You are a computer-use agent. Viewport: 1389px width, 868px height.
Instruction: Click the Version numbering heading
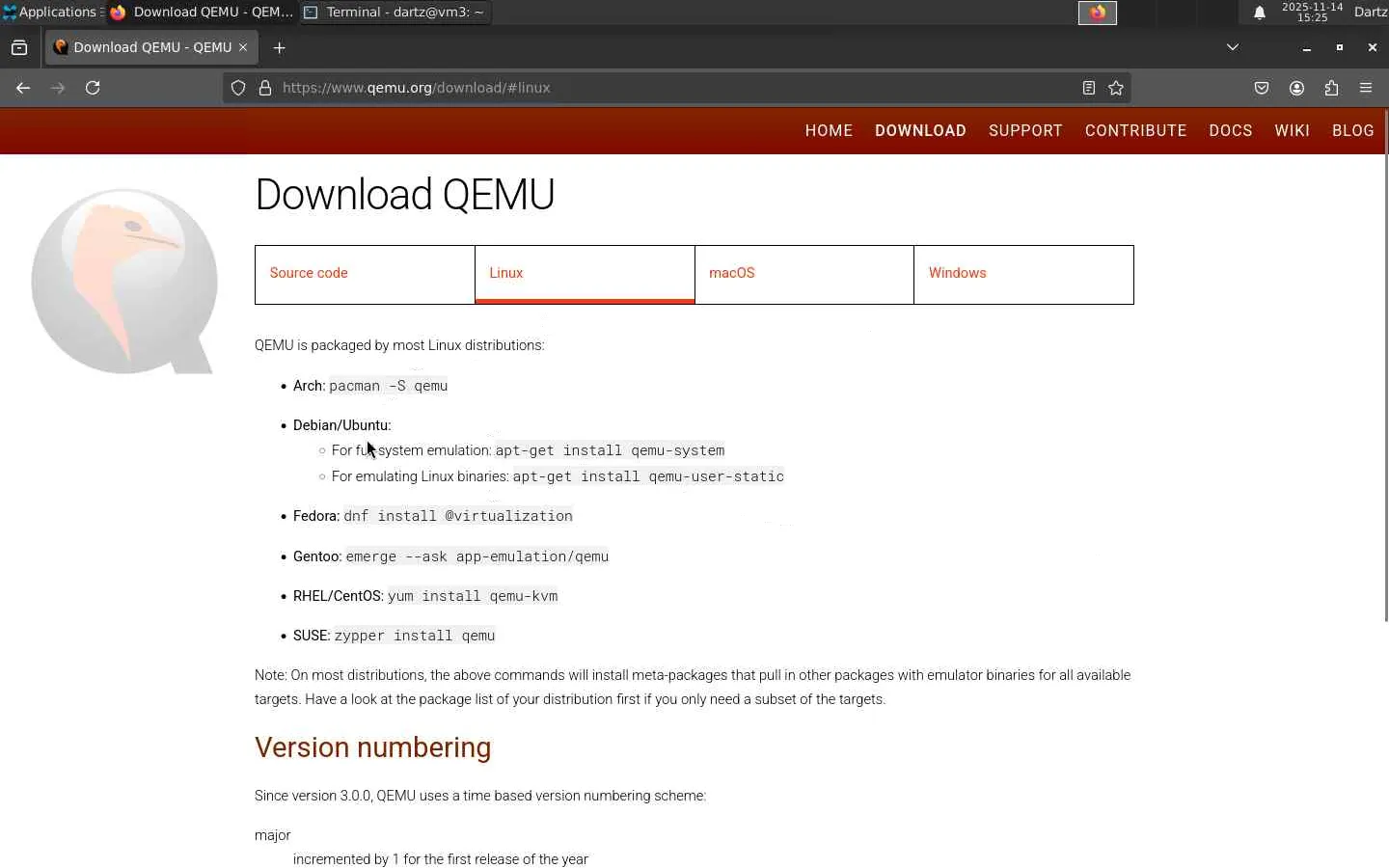[x=373, y=747]
